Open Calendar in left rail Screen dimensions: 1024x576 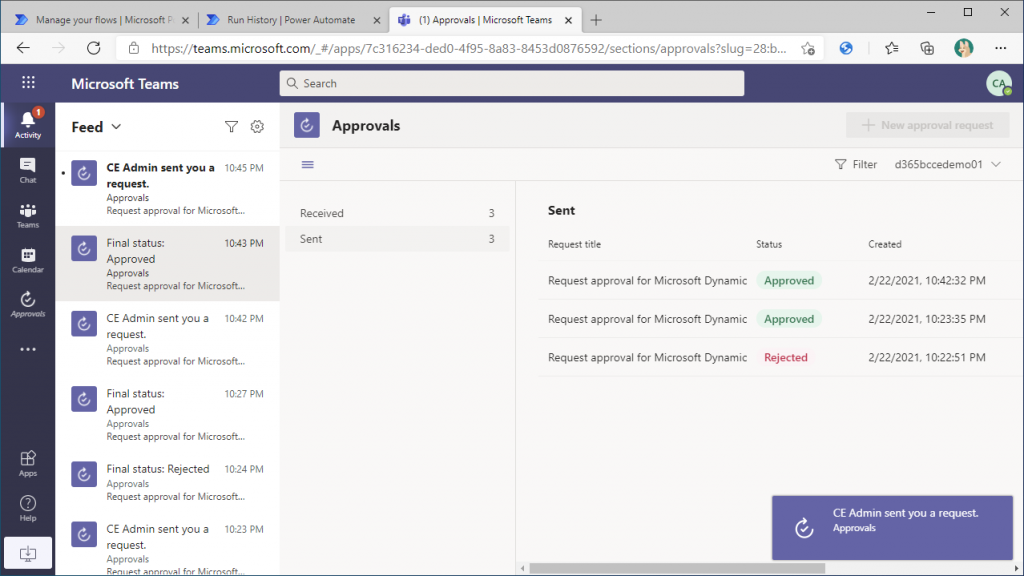click(27, 260)
